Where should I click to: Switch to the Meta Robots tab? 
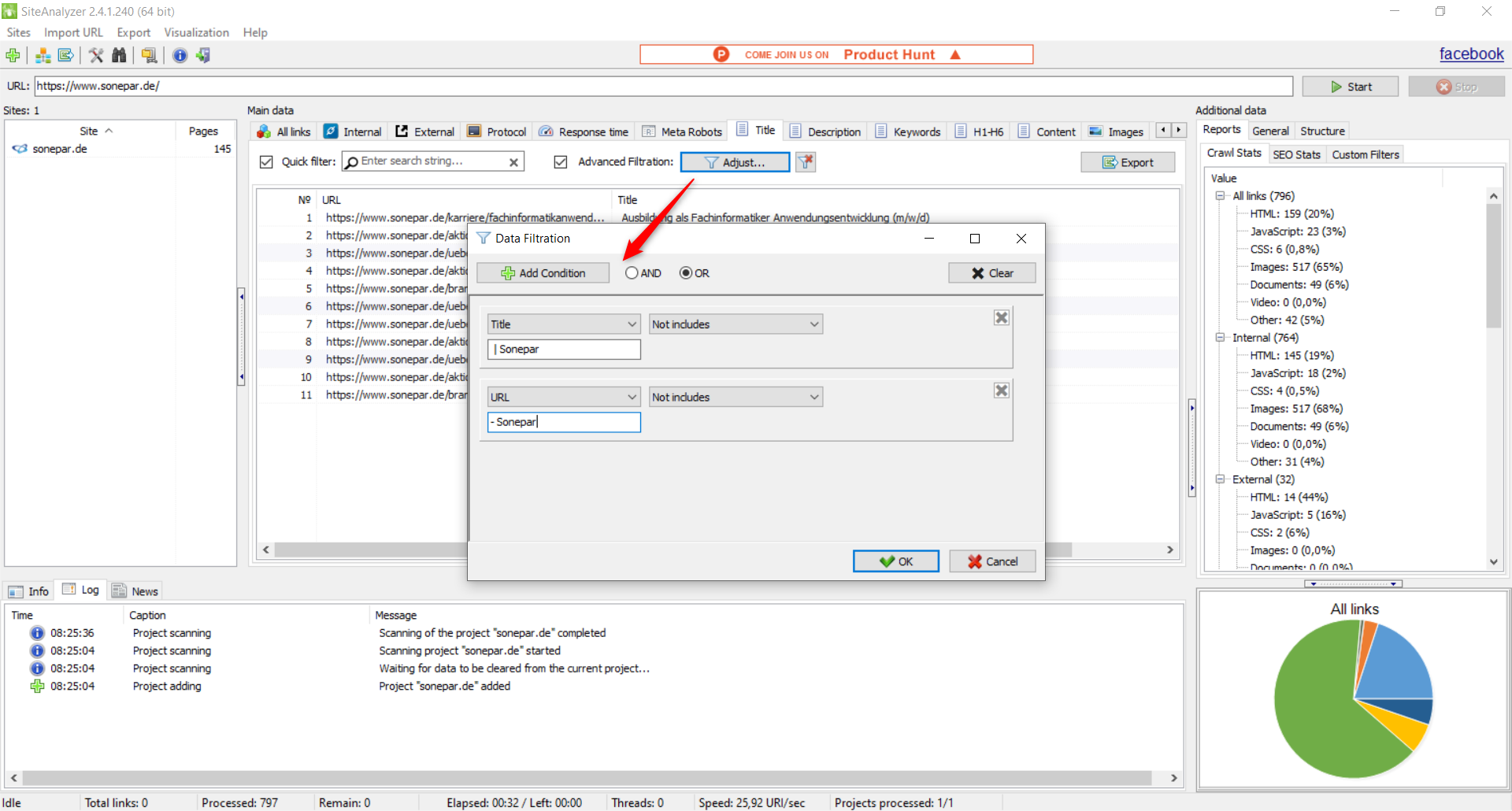[682, 131]
